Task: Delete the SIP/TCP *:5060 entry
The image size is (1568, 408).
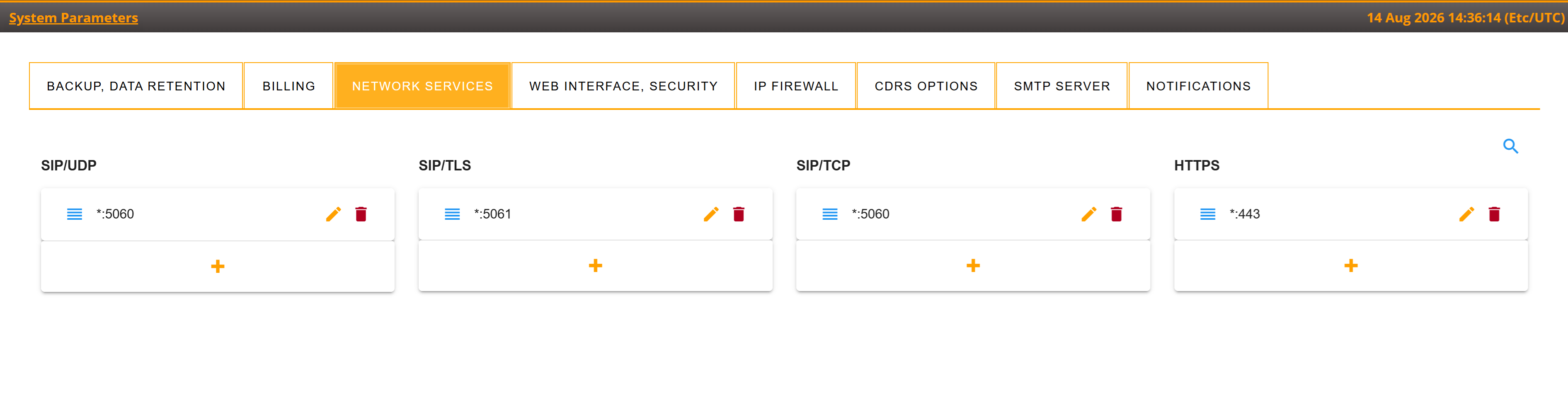Action: click(1116, 214)
